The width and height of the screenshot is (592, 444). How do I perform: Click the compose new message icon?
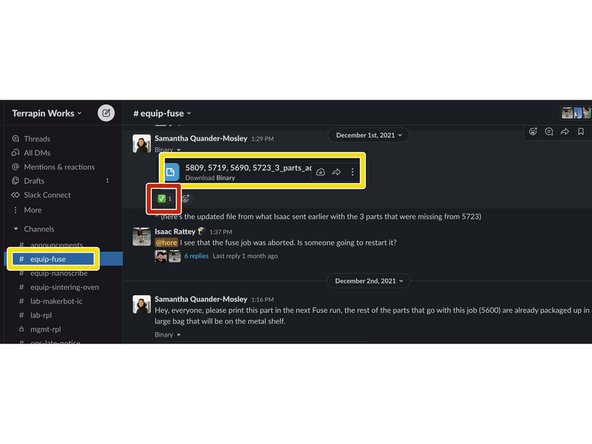pyautogui.click(x=106, y=113)
